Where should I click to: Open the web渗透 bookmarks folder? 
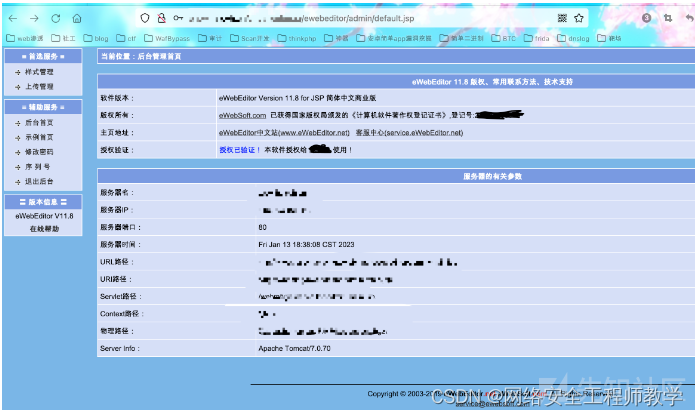click(x=25, y=38)
